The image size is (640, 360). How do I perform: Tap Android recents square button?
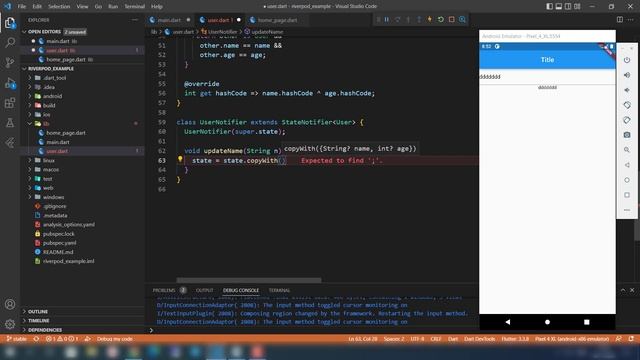tap(587, 322)
